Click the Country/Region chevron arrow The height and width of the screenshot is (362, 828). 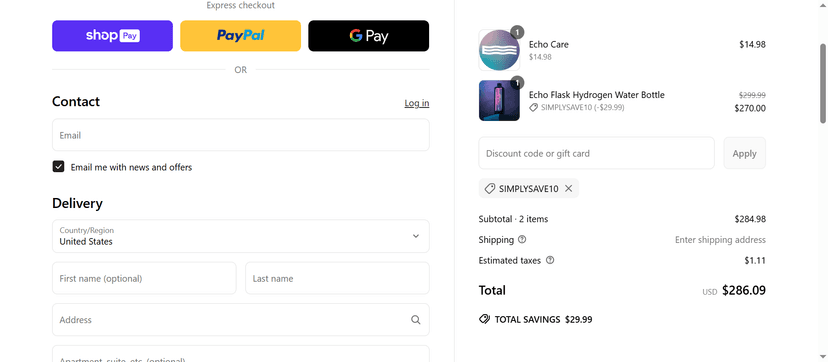coord(416,236)
